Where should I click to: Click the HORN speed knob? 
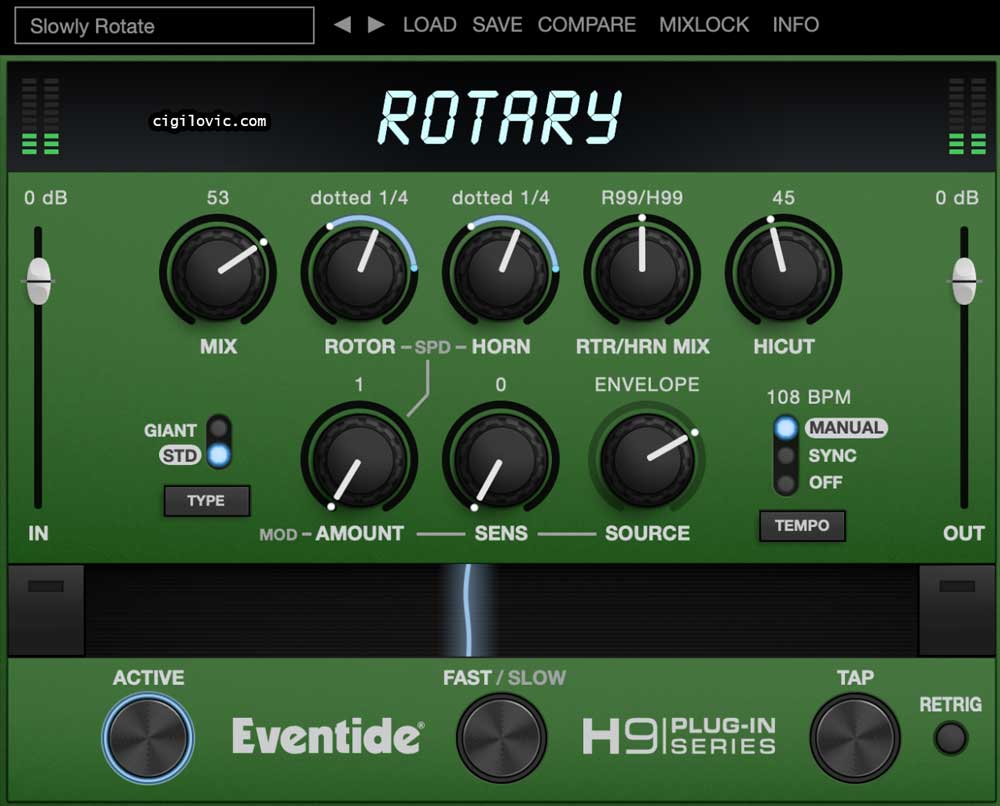click(500, 272)
